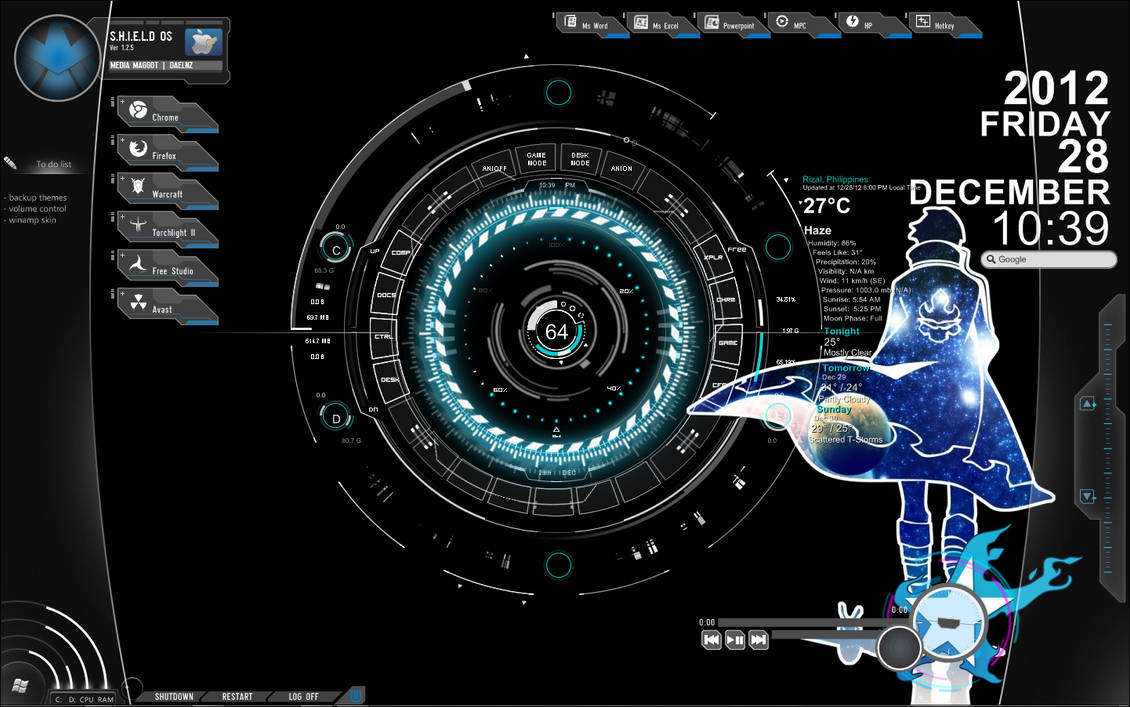Open drive D circle indicator
1130x707 pixels.
(x=336, y=418)
